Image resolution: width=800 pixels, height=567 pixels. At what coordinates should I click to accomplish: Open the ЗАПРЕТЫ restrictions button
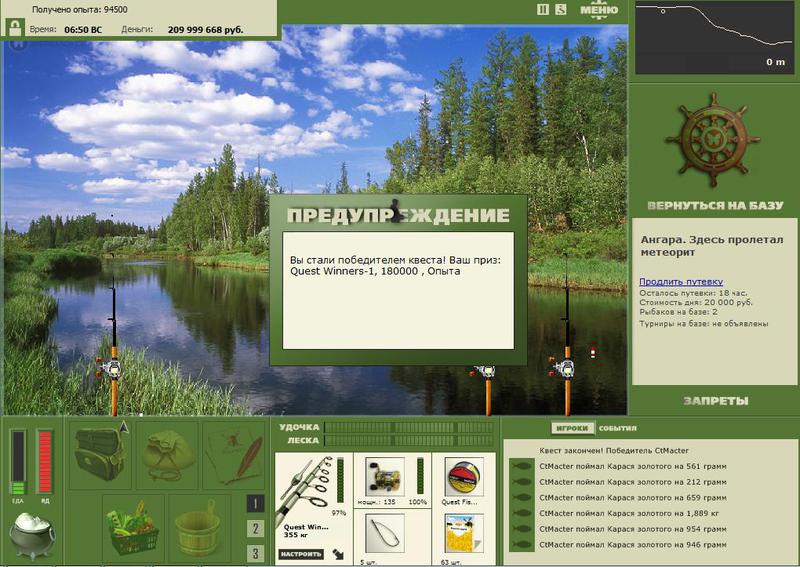click(716, 401)
